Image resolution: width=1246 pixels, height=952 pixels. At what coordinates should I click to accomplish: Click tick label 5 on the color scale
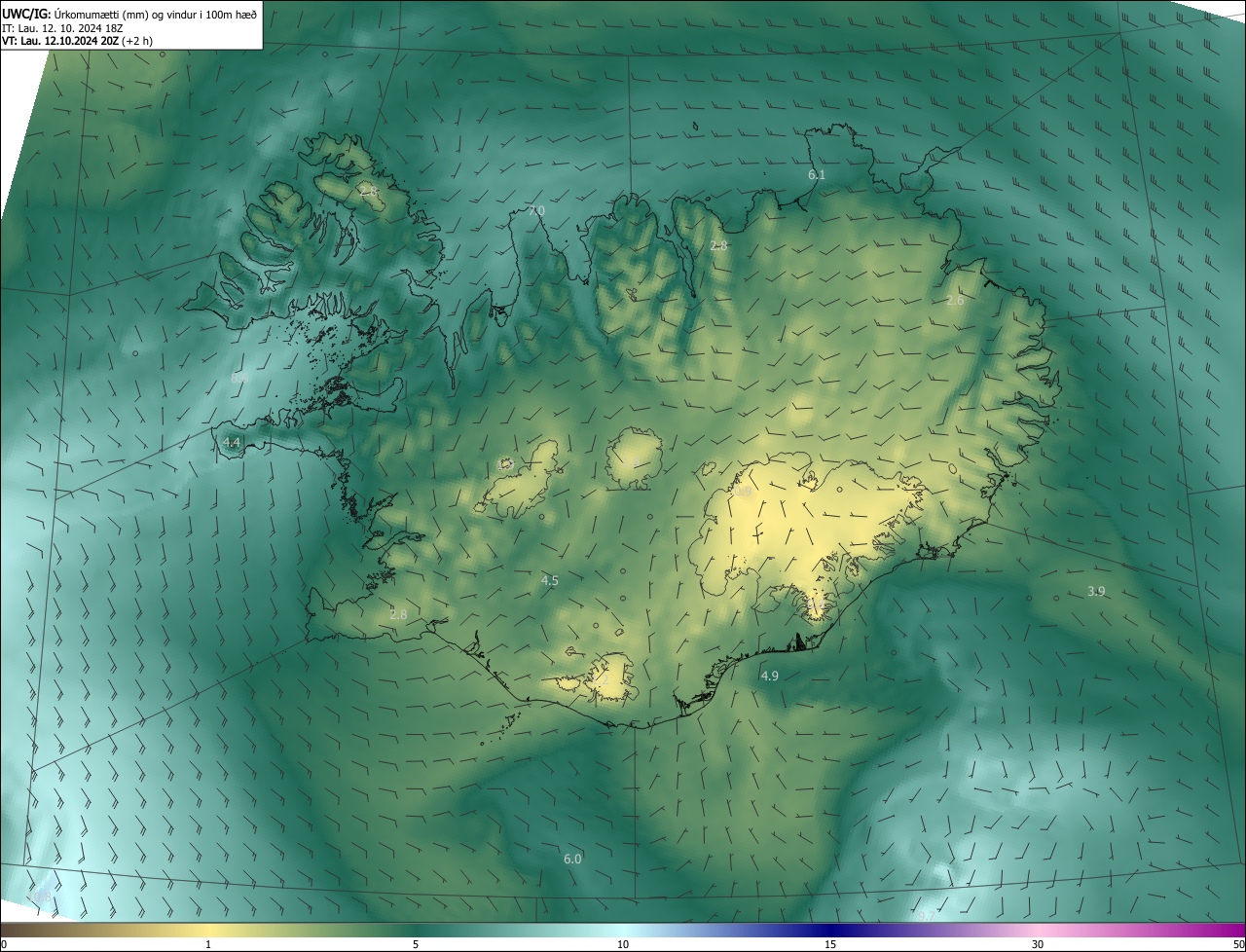point(416,944)
